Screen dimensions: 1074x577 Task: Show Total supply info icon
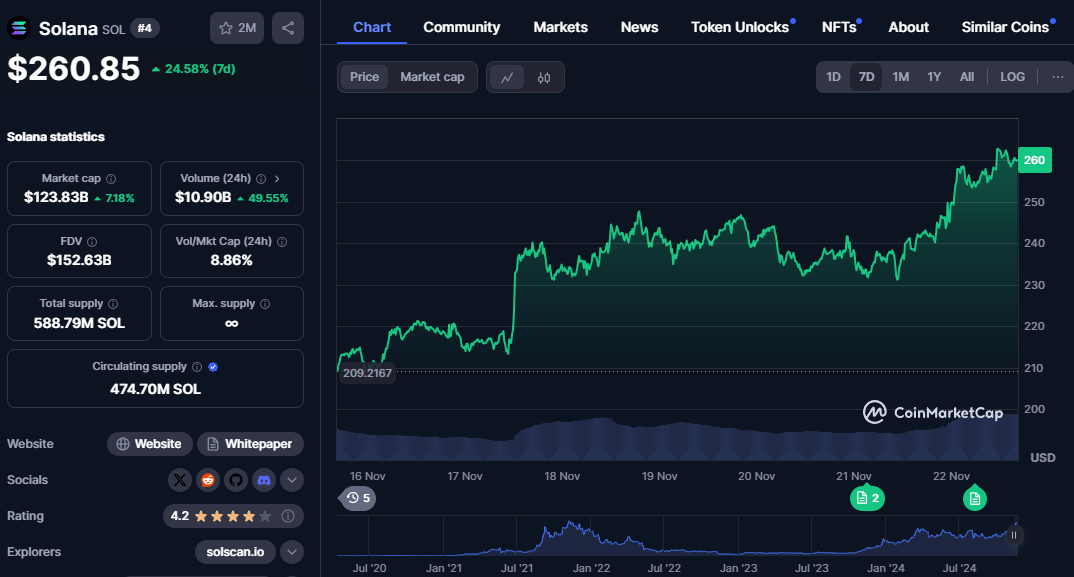(113, 304)
